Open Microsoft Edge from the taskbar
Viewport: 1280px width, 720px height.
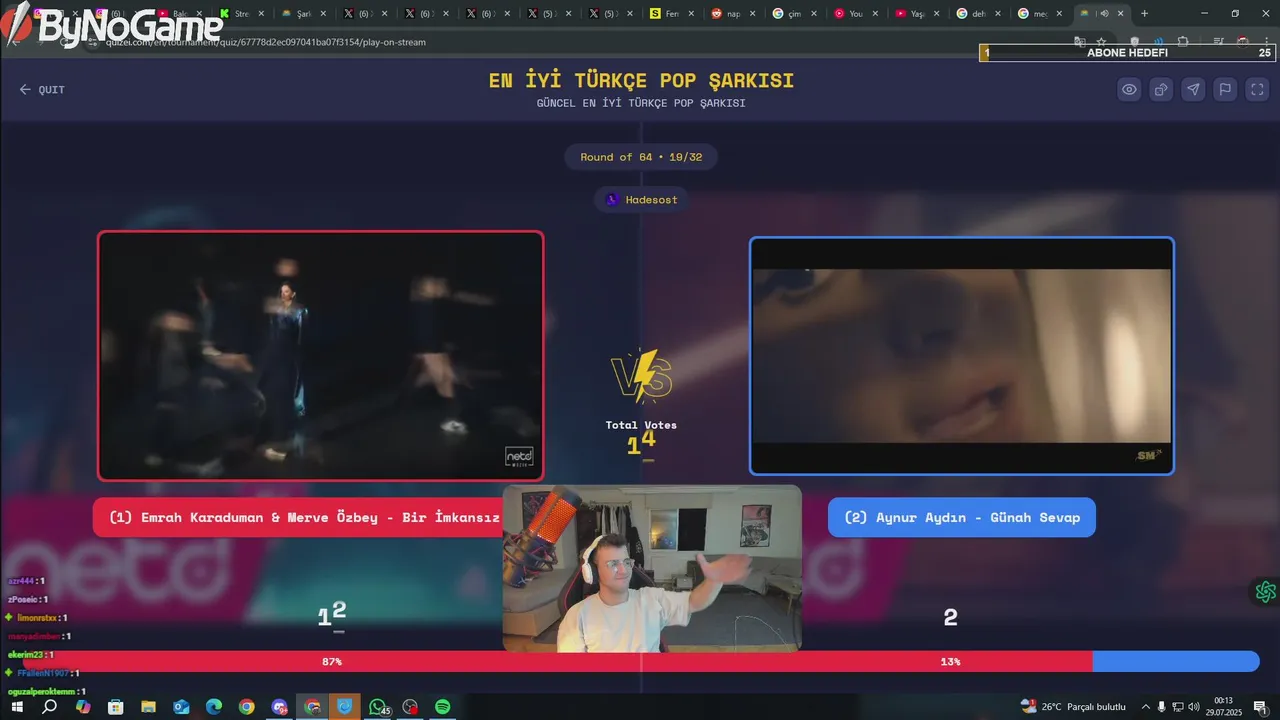pos(214,707)
